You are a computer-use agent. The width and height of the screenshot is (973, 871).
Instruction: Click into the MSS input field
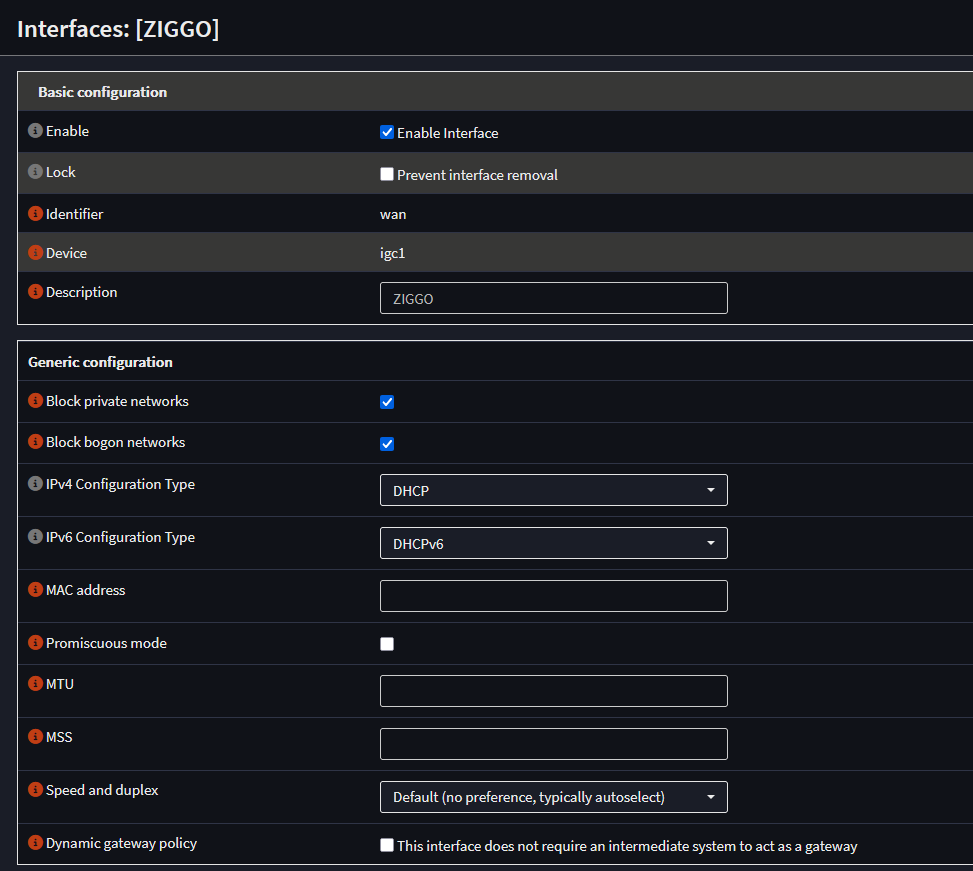click(553, 744)
